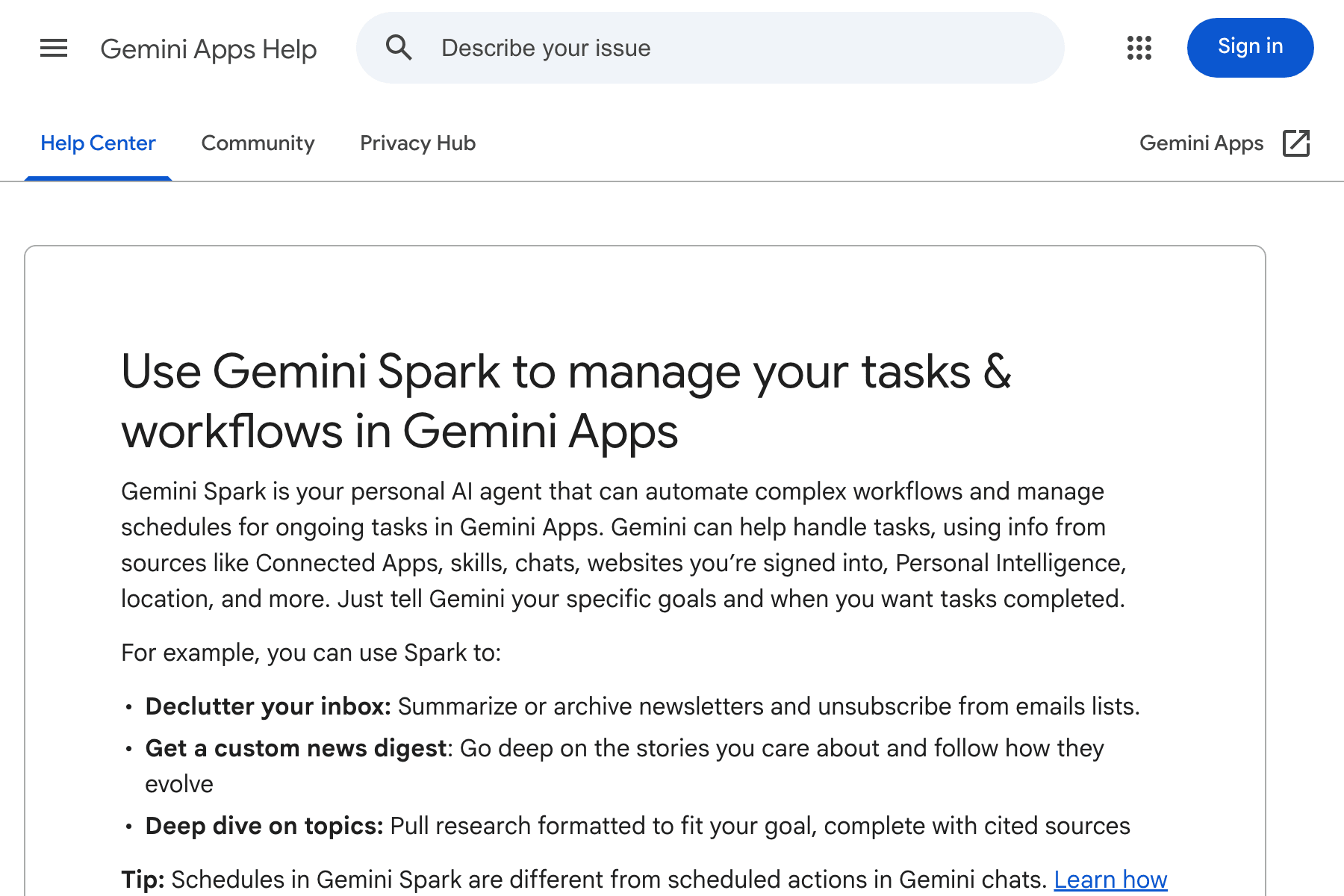Switch to the Community tab
The image size is (1344, 896).
coord(258,143)
